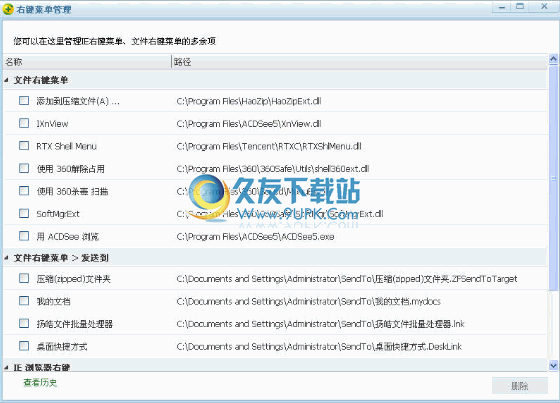Tick the 压缩(zipped)文件夹 checkbox
The height and width of the screenshot is (403, 560).
click(24, 278)
